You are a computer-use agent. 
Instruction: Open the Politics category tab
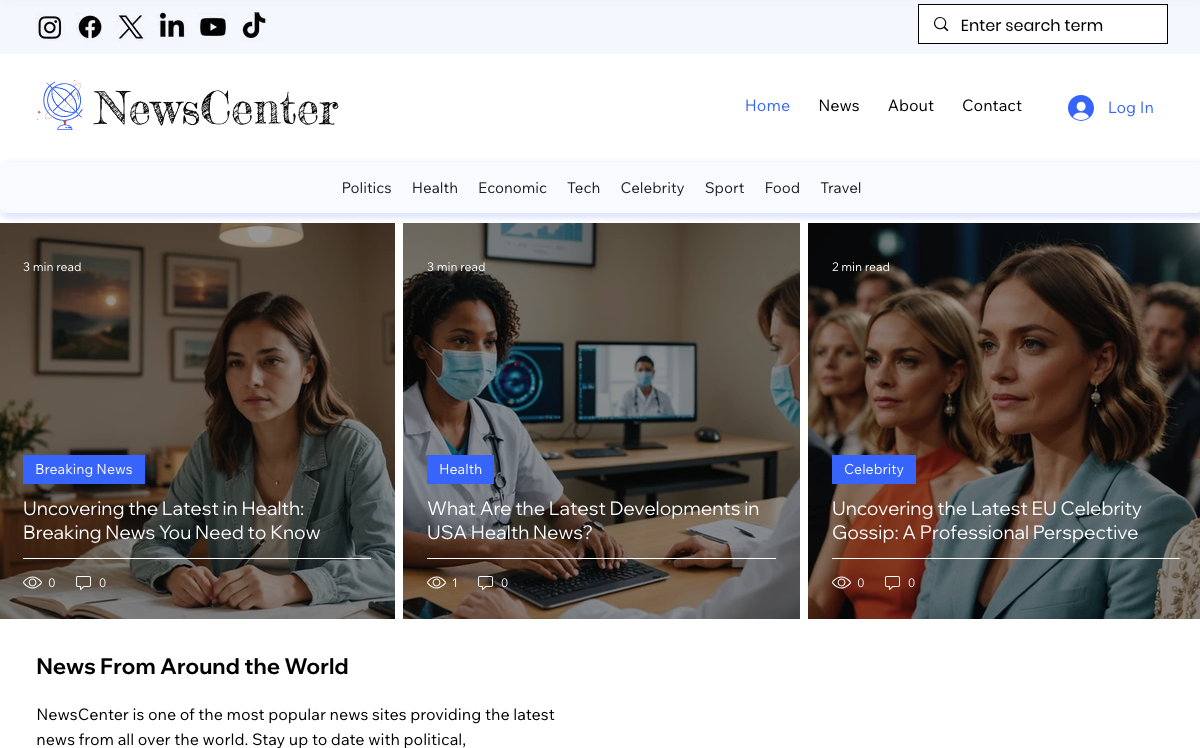pyautogui.click(x=366, y=188)
